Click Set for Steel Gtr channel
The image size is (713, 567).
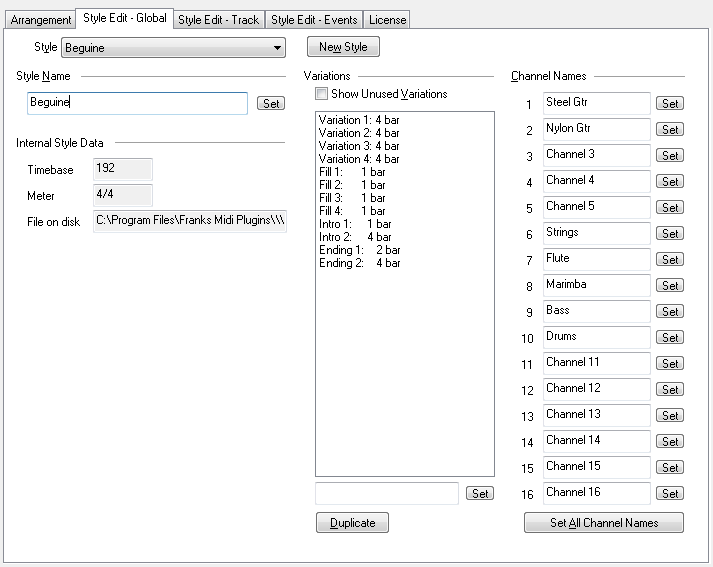[670, 104]
